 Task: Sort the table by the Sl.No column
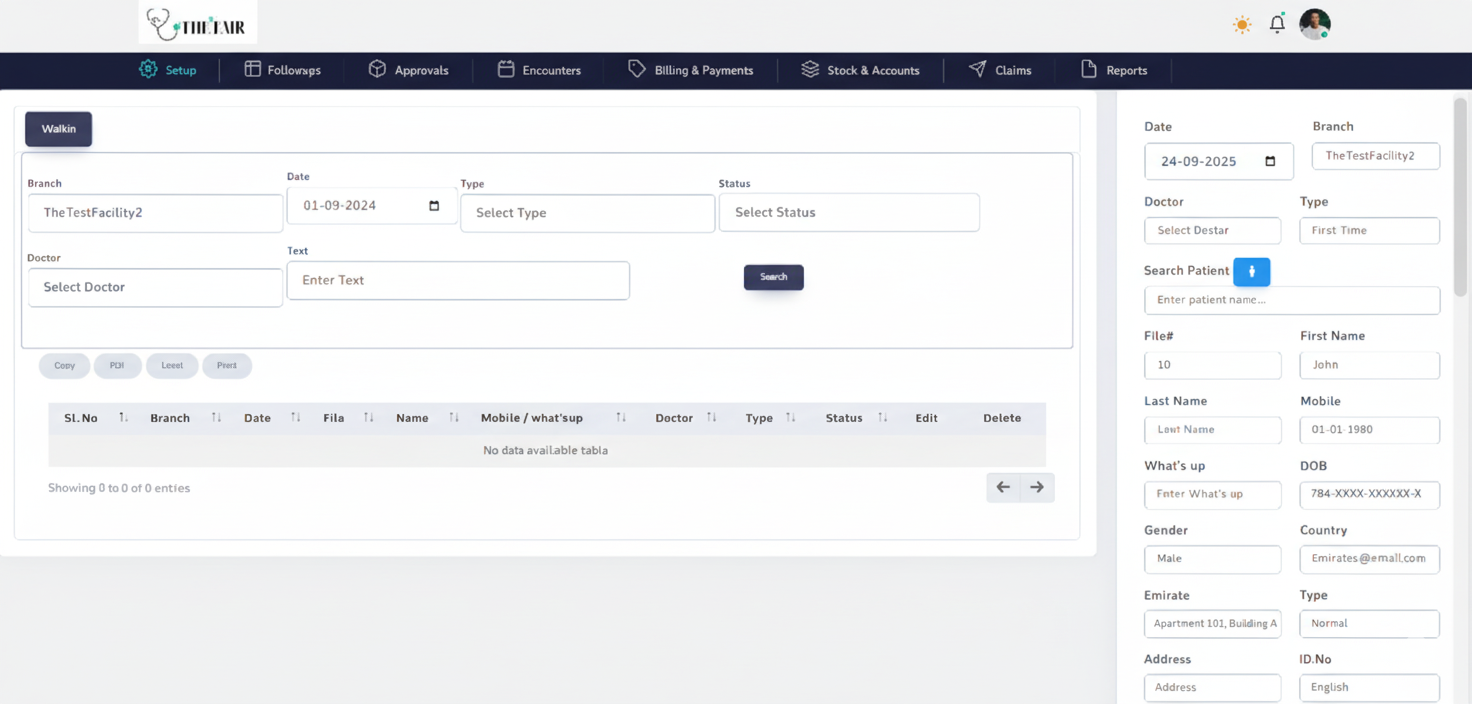coord(123,418)
